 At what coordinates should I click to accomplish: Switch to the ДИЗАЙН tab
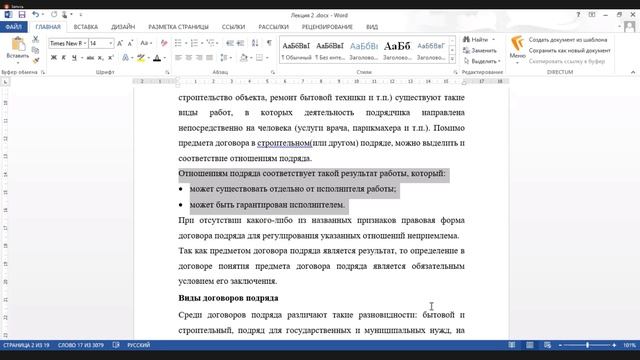click(123, 27)
